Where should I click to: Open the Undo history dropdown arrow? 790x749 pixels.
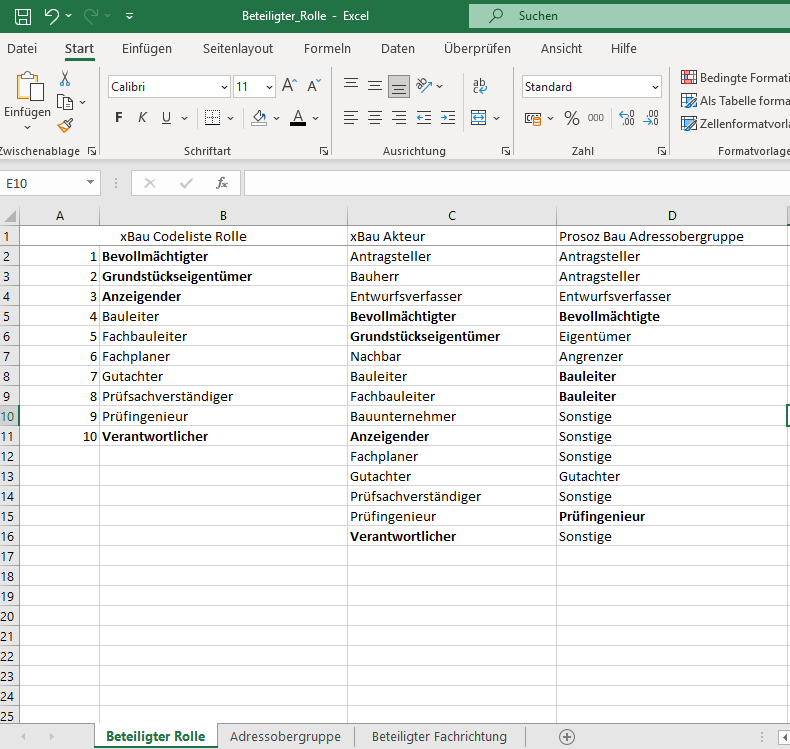[69, 16]
